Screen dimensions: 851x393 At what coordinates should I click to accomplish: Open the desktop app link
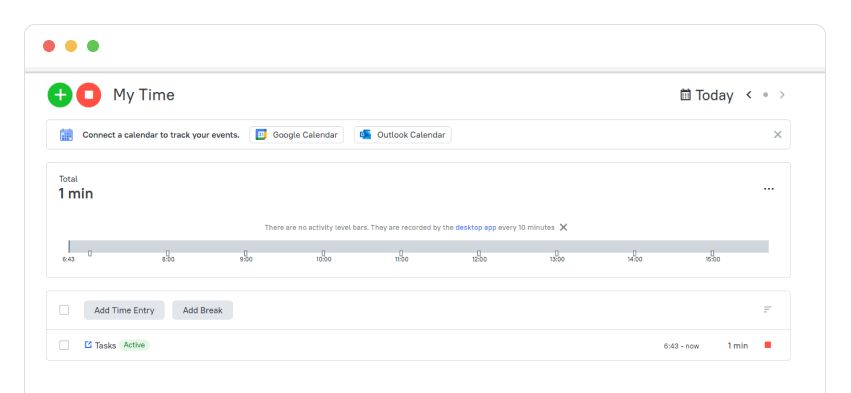coord(475,227)
